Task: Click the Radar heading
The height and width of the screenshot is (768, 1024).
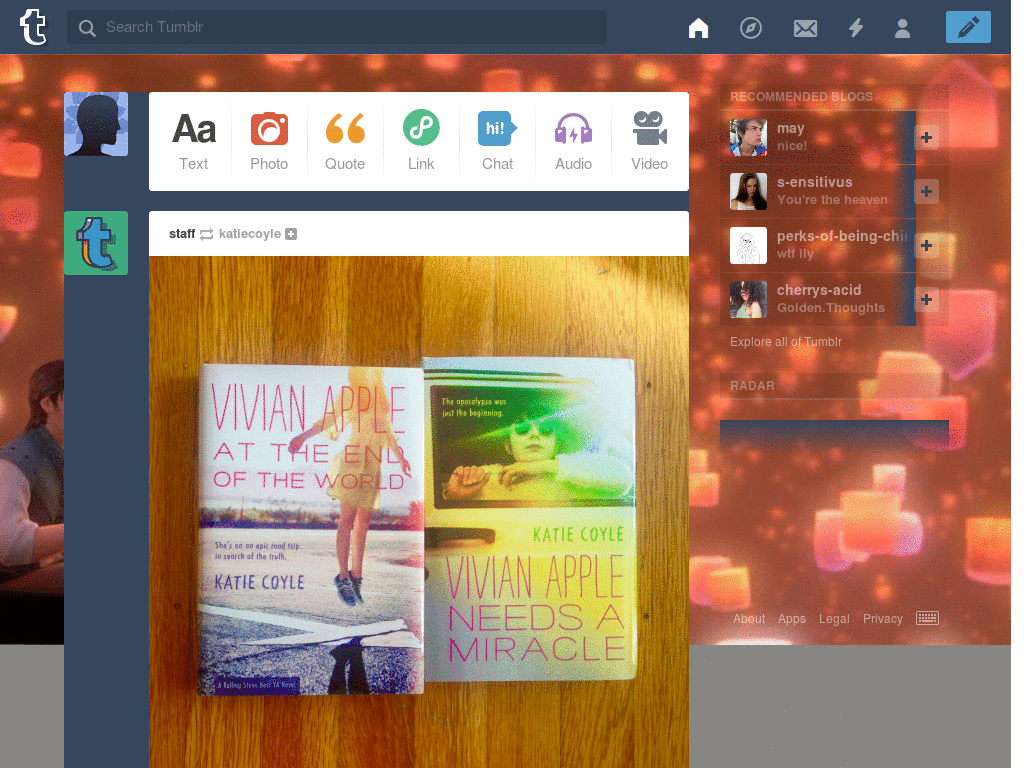Action: click(x=752, y=386)
